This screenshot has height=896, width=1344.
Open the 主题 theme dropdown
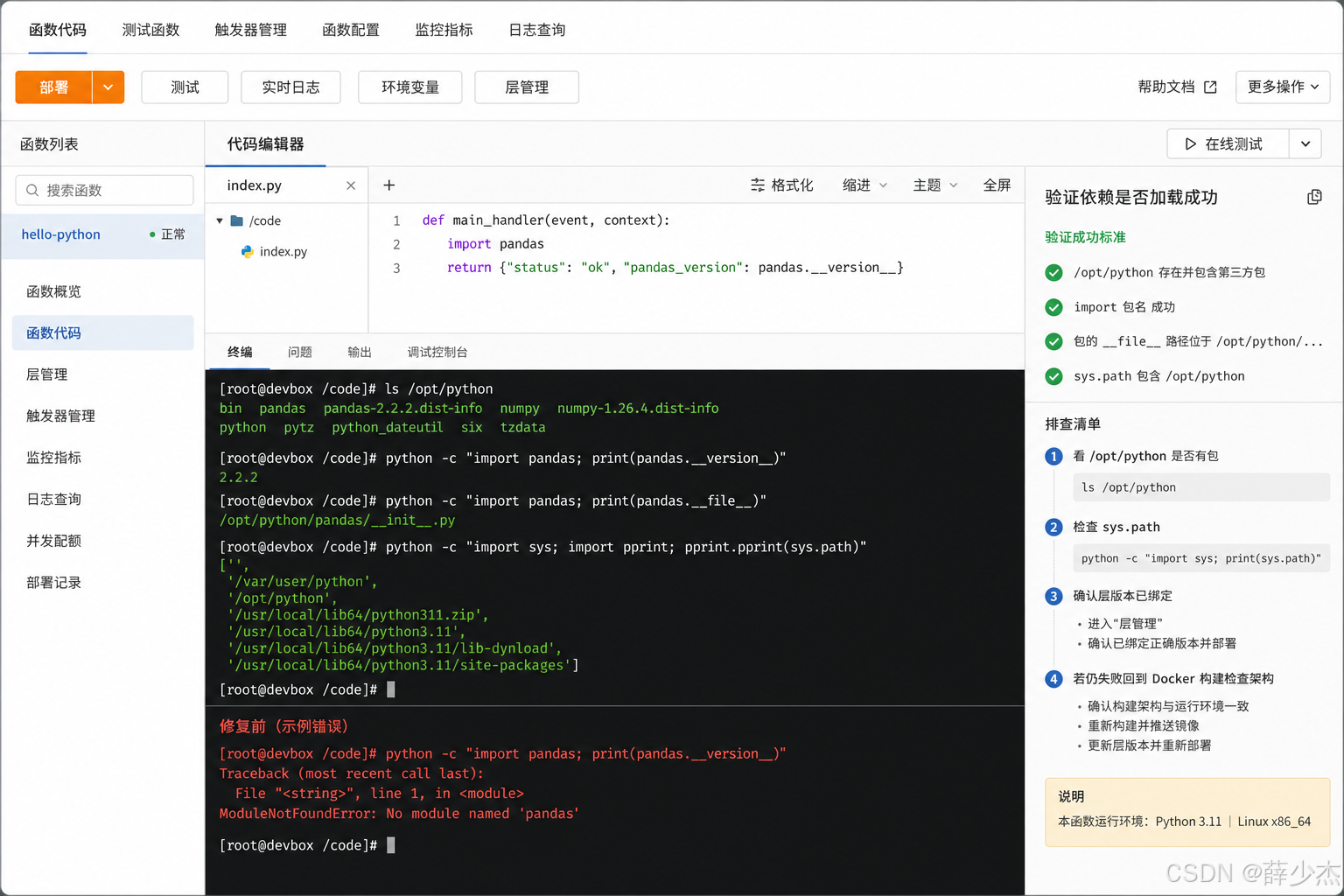point(935,185)
